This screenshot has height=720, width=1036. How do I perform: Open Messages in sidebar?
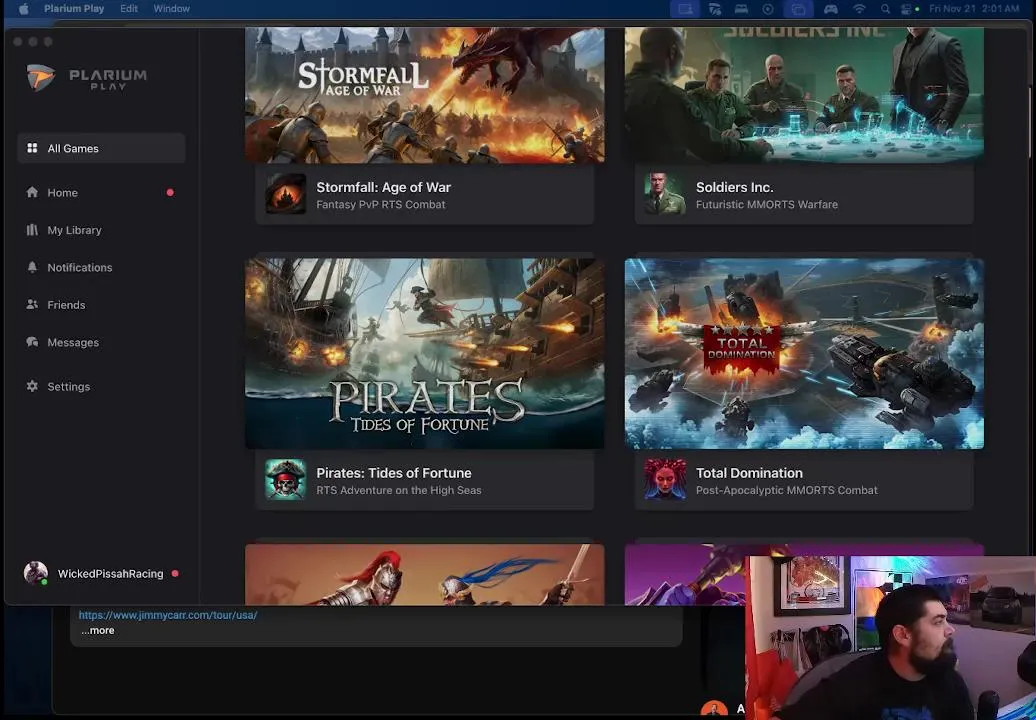tap(101, 342)
